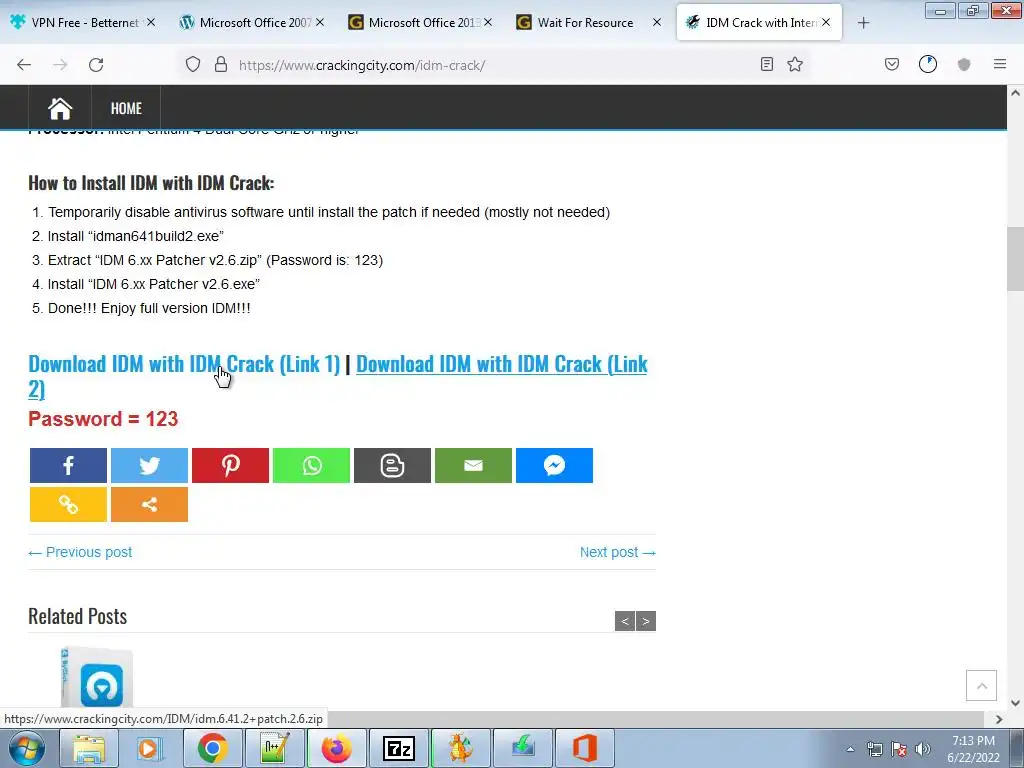Viewport: 1024px width, 768px height.
Task: Go forward with the forward arrow
Action: (x=60, y=65)
